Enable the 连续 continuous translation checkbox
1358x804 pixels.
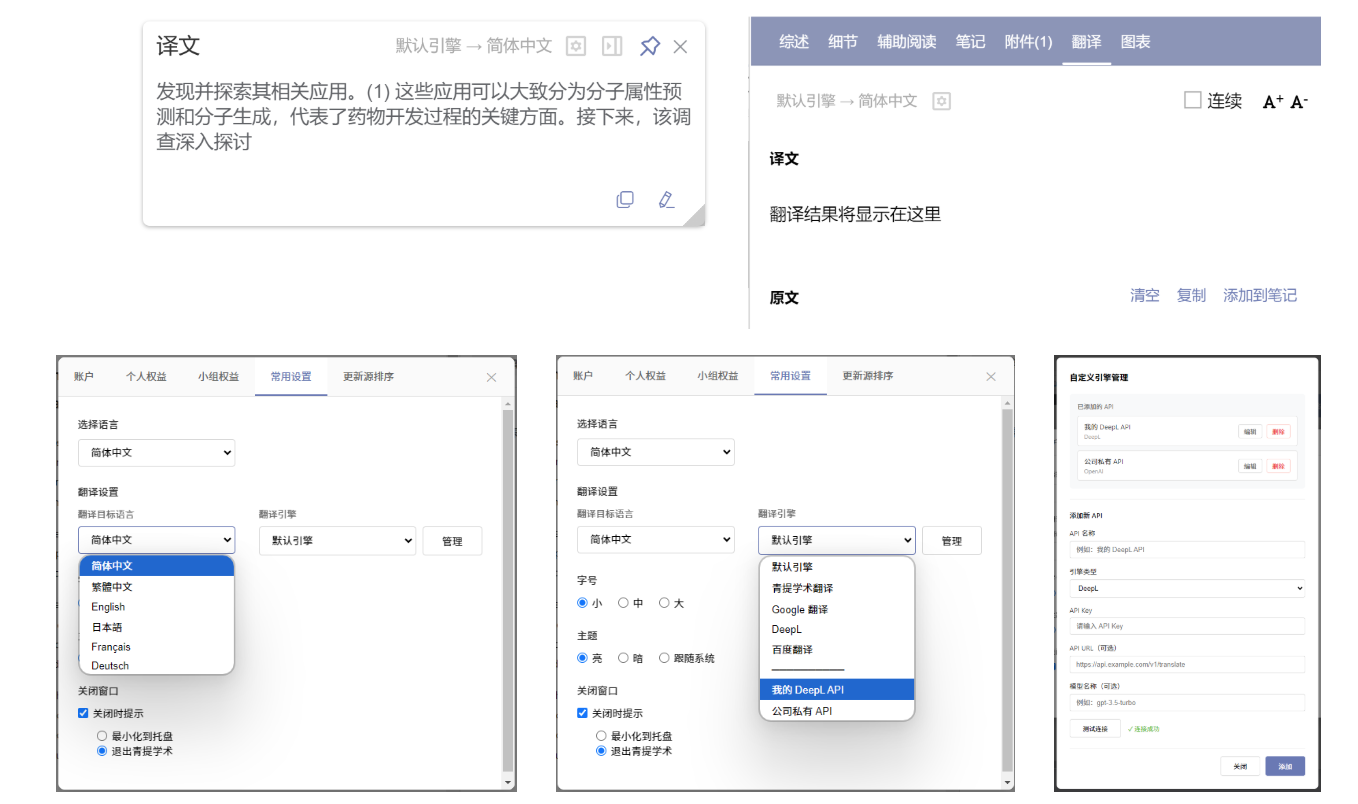point(1193,100)
